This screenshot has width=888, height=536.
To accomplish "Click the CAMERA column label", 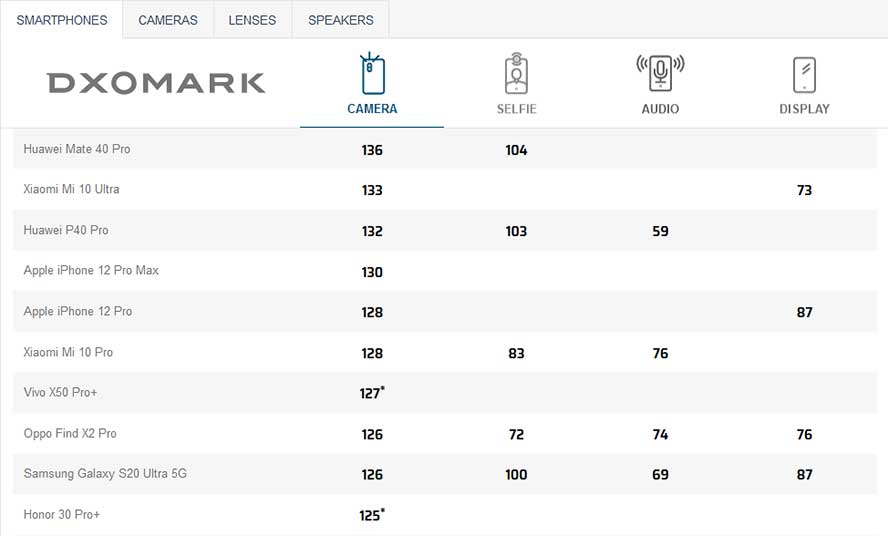I will click(372, 109).
